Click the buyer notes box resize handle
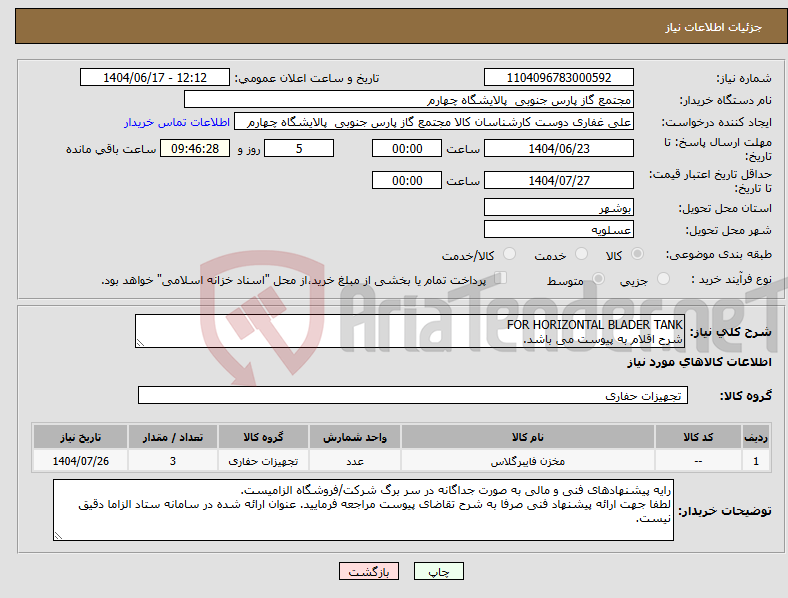This screenshot has height=598, width=788. [58, 536]
